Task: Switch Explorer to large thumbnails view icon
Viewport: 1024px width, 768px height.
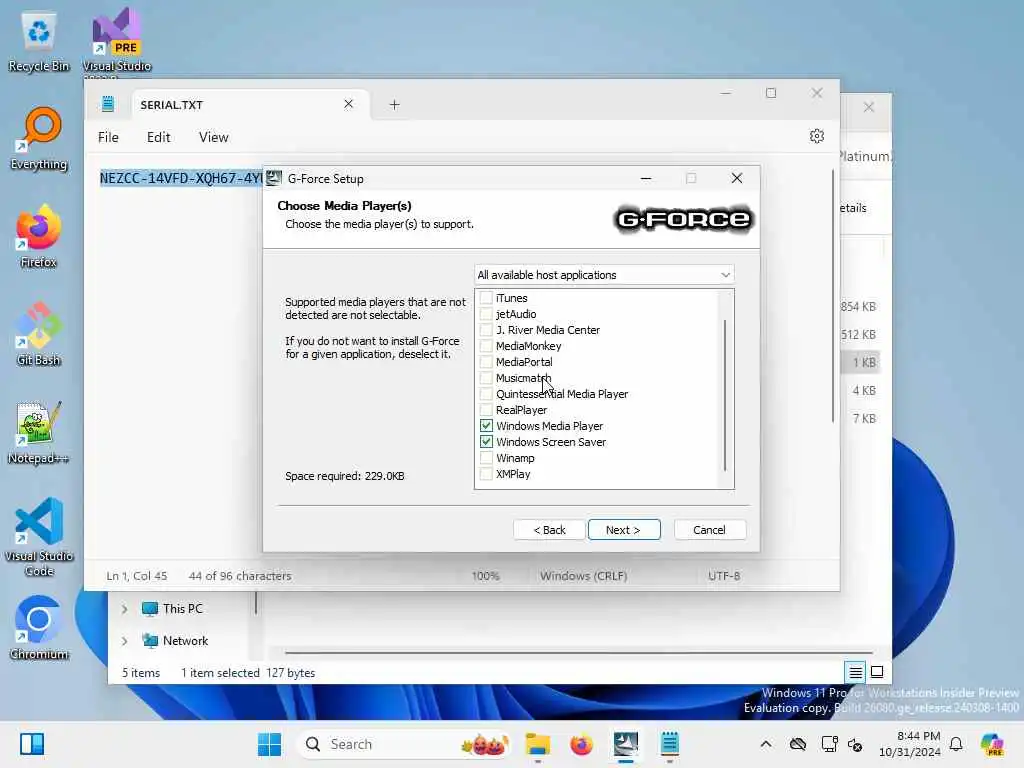Action: tap(877, 672)
